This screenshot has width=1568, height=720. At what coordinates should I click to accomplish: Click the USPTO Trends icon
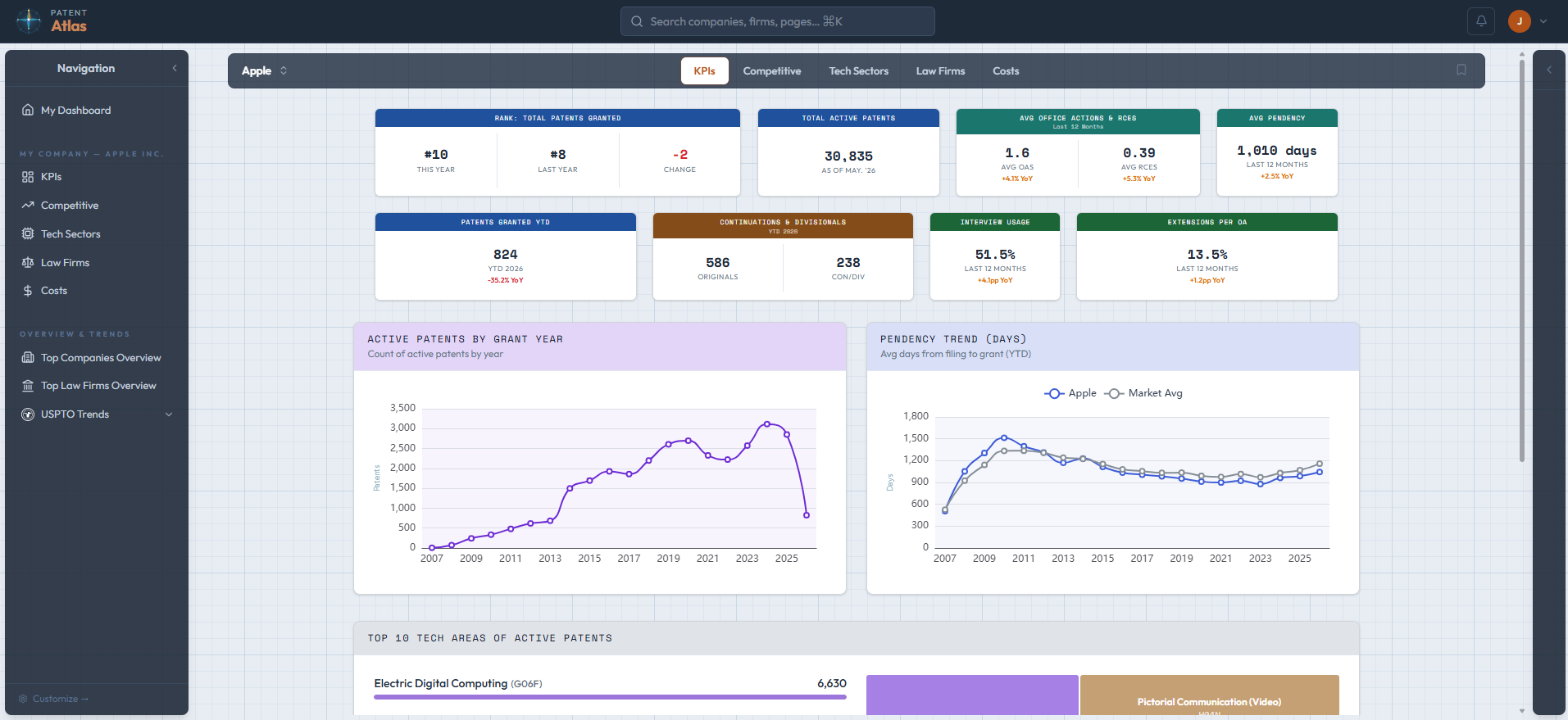(x=28, y=414)
